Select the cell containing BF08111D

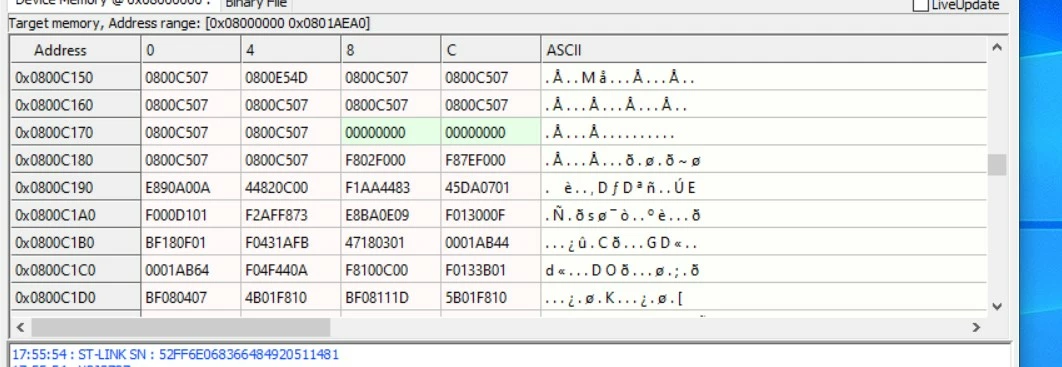[391, 297]
